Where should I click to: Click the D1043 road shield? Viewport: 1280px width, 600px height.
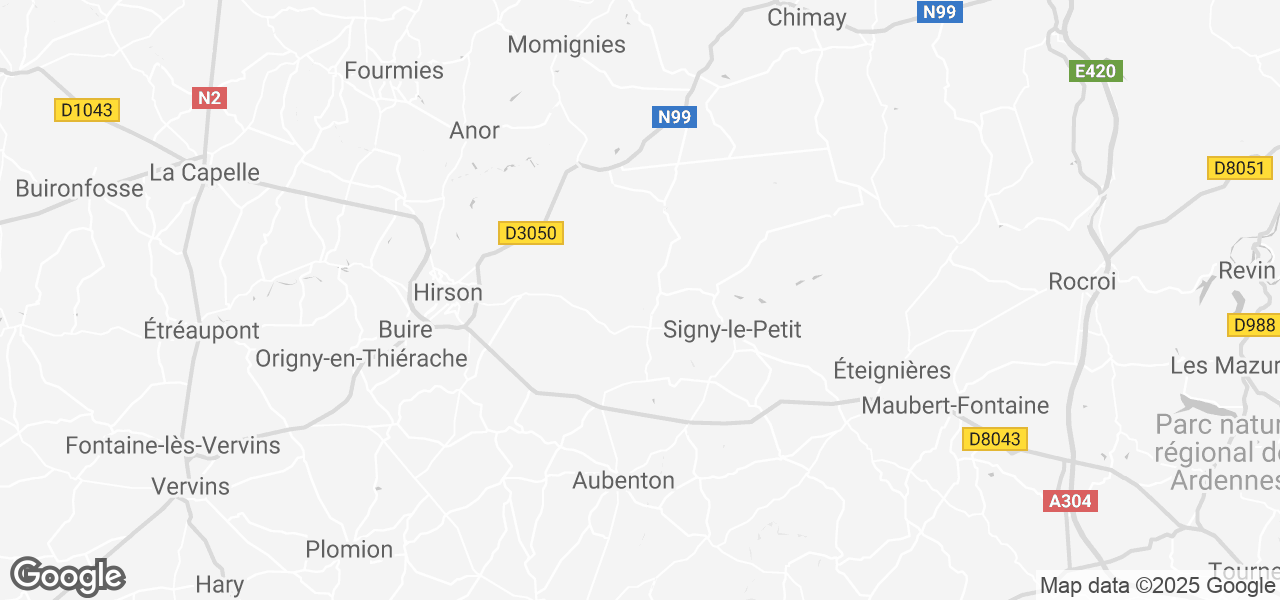point(87,110)
